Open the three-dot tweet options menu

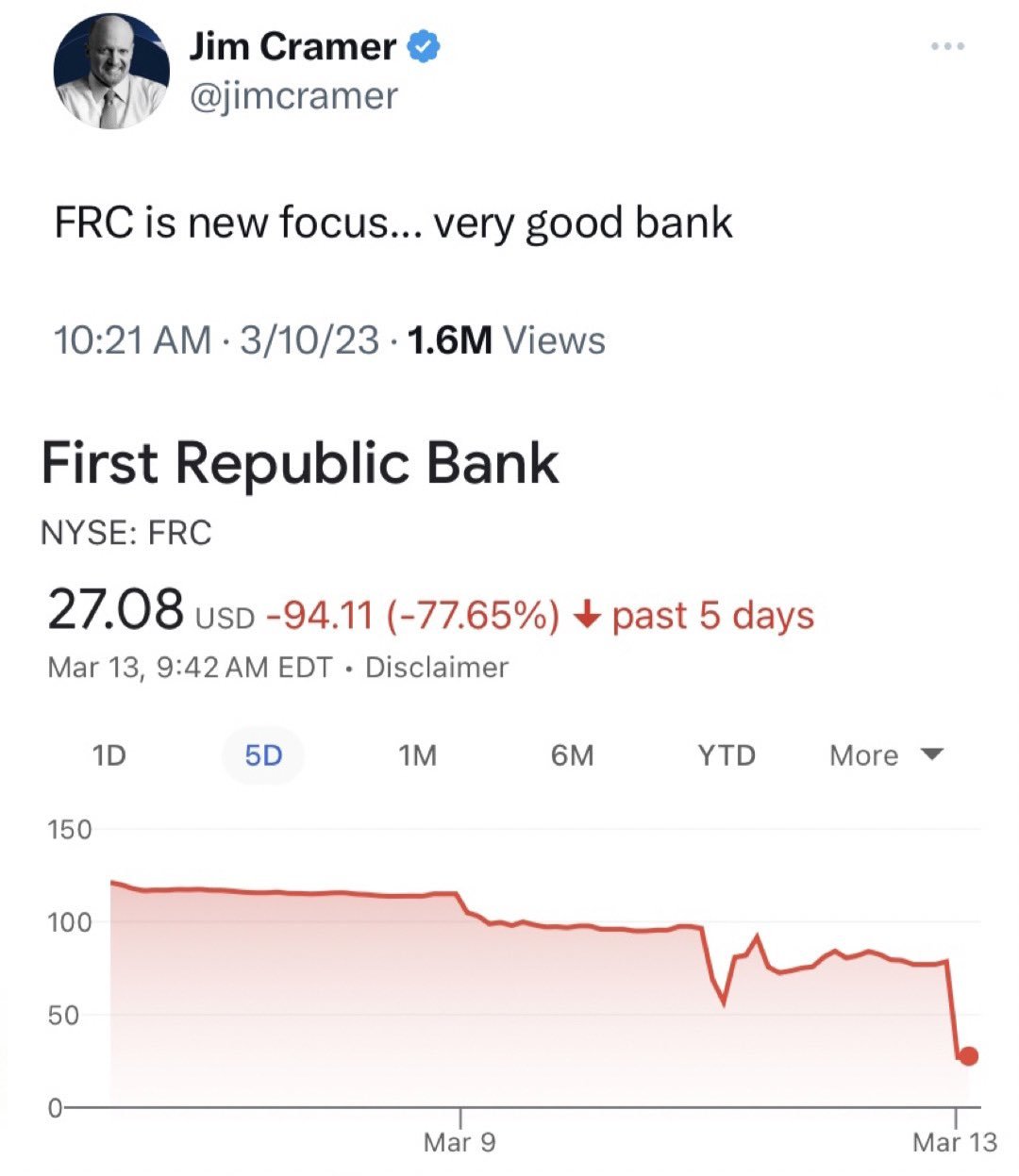pyautogui.click(x=947, y=45)
